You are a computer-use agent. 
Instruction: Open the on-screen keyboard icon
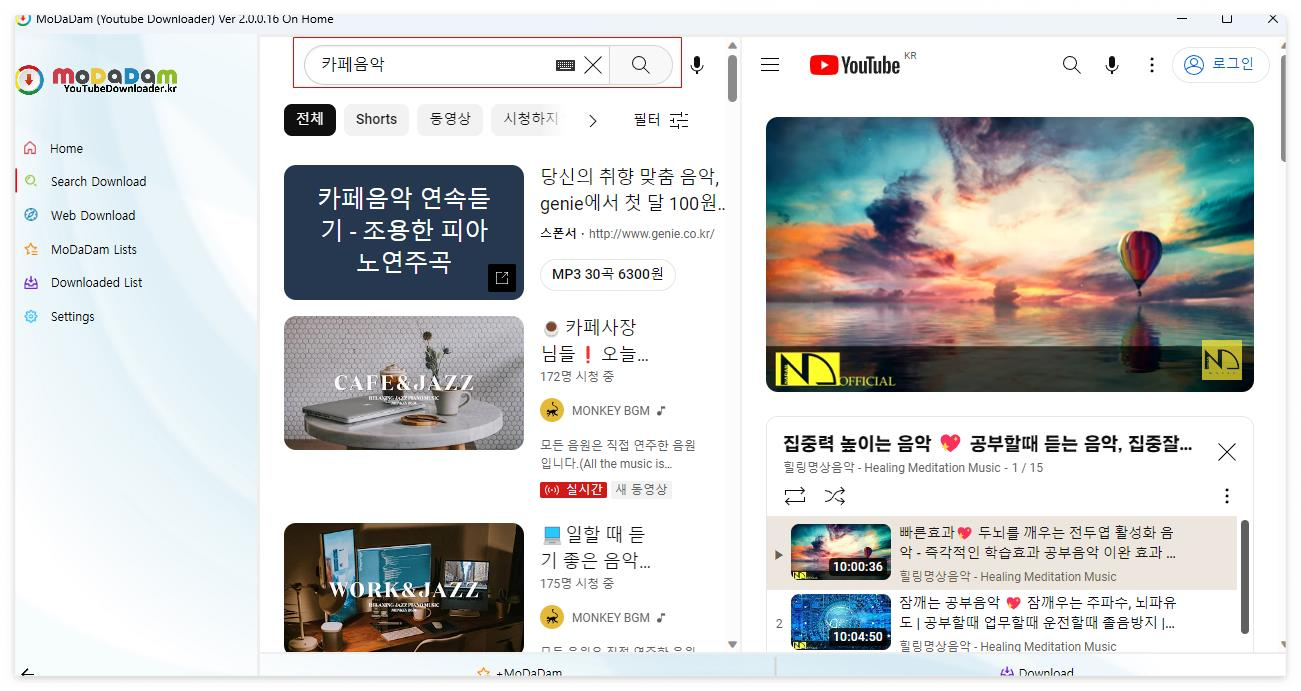pos(565,65)
